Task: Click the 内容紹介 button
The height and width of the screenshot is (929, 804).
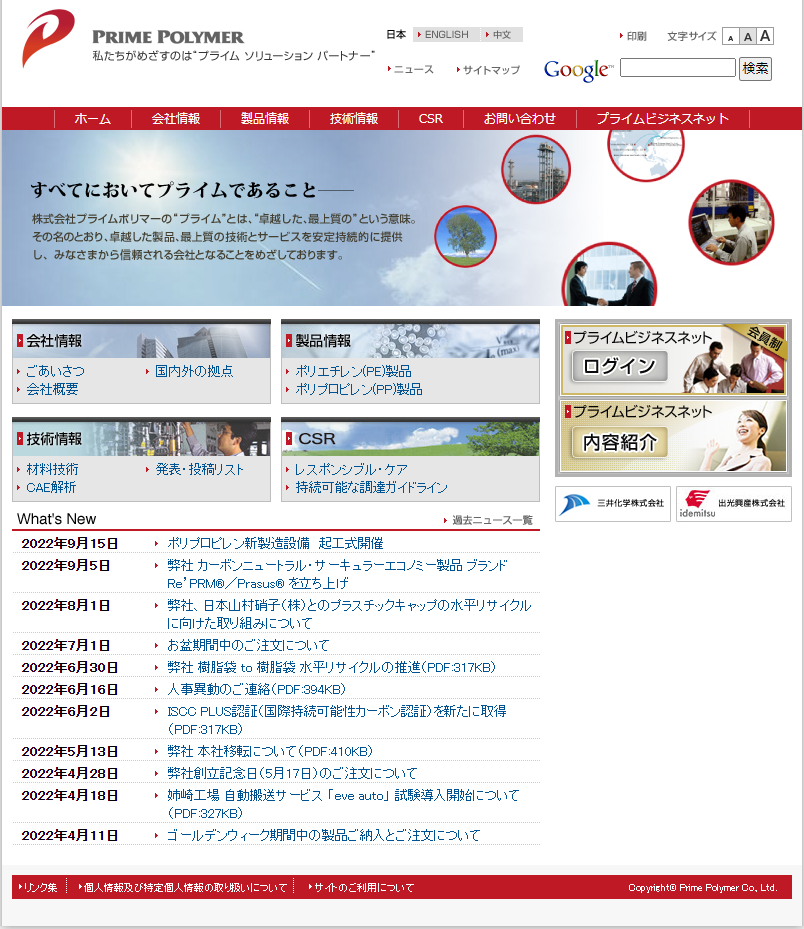Action: pyautogui.click(x=619, y=442)
